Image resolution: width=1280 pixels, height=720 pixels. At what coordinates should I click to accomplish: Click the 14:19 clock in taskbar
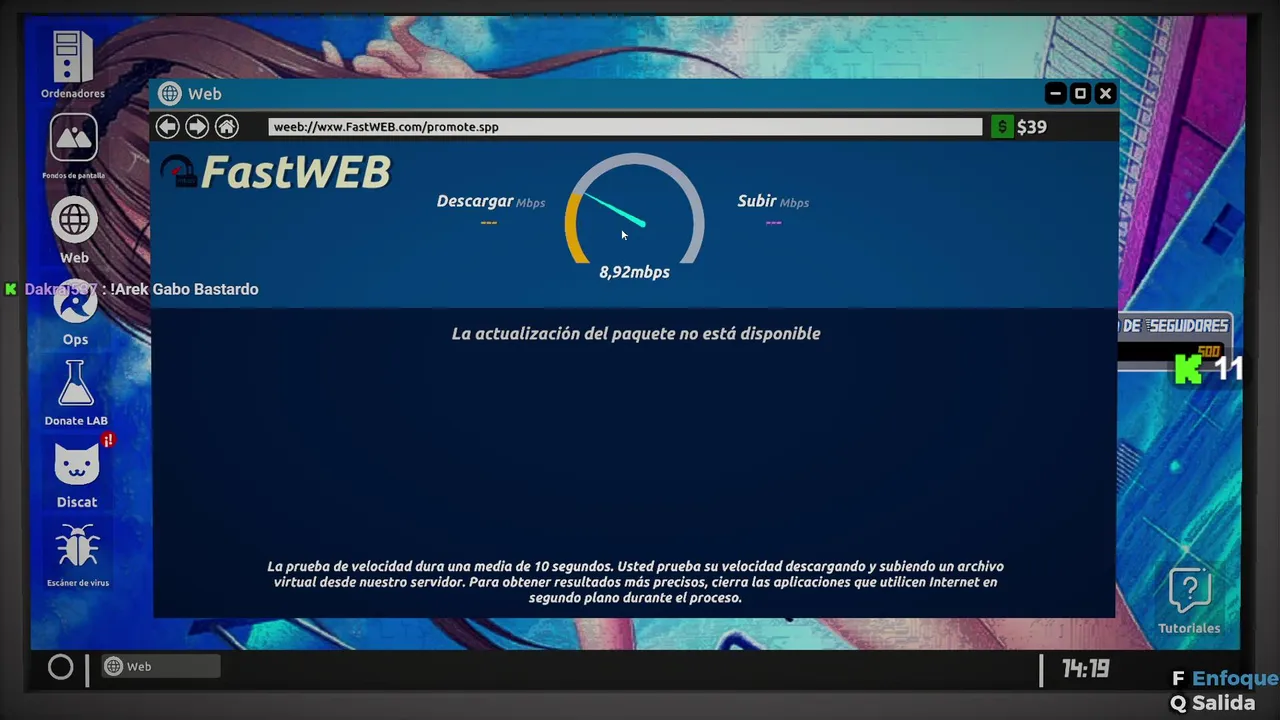point(1085,668)
